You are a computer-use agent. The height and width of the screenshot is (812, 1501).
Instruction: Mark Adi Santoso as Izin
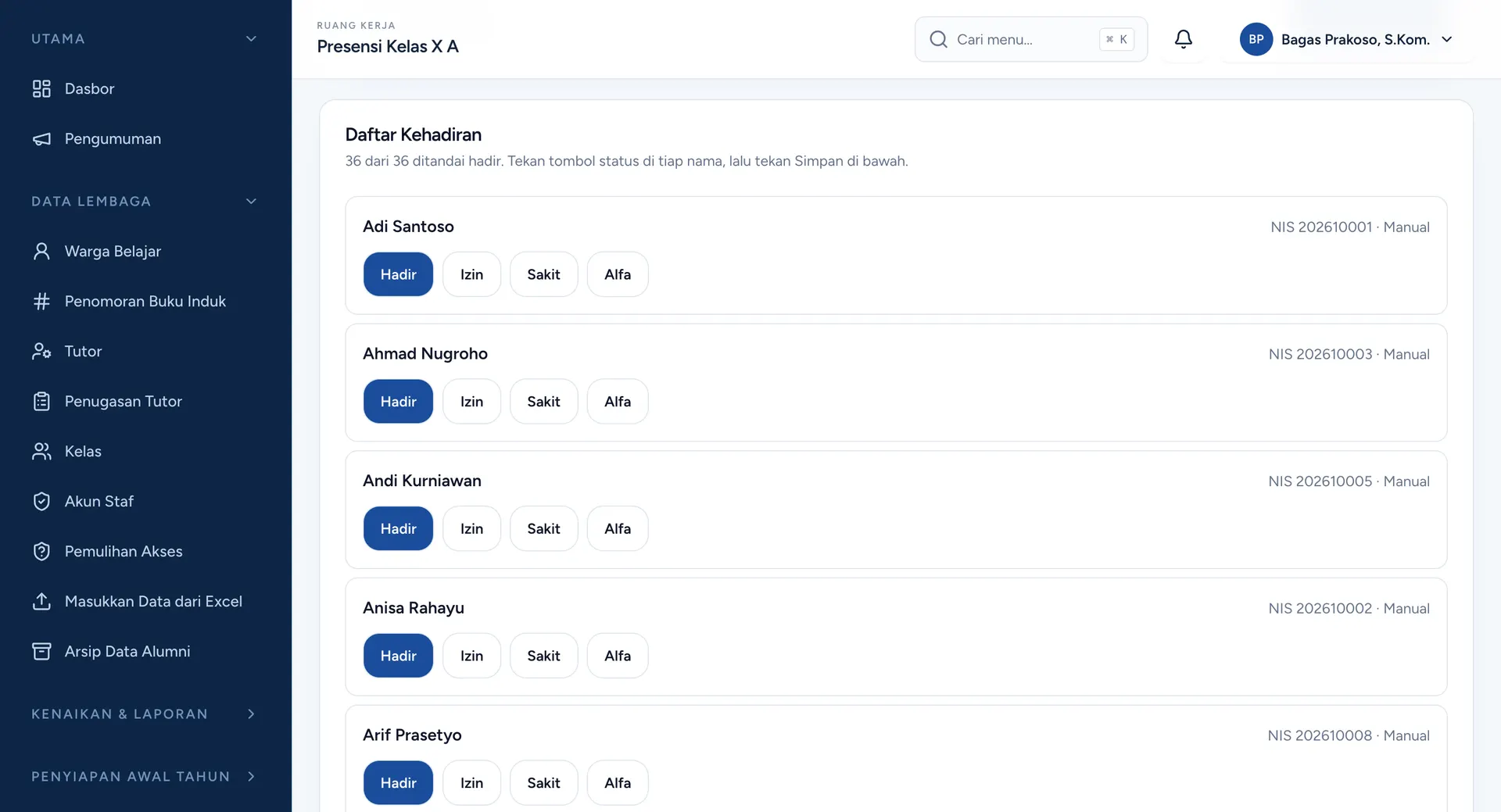click(x=471, y=274)
